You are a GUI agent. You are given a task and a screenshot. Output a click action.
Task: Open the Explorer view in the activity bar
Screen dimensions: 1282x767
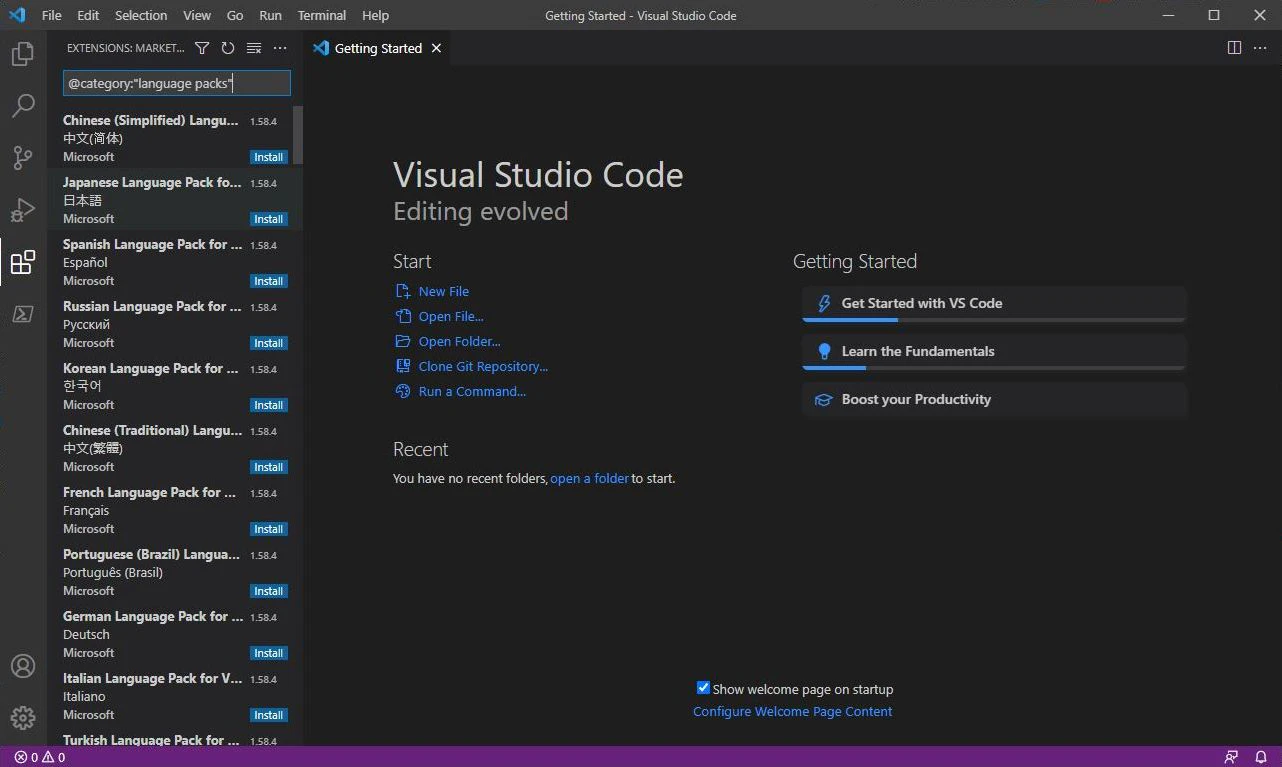click(22, 54)
